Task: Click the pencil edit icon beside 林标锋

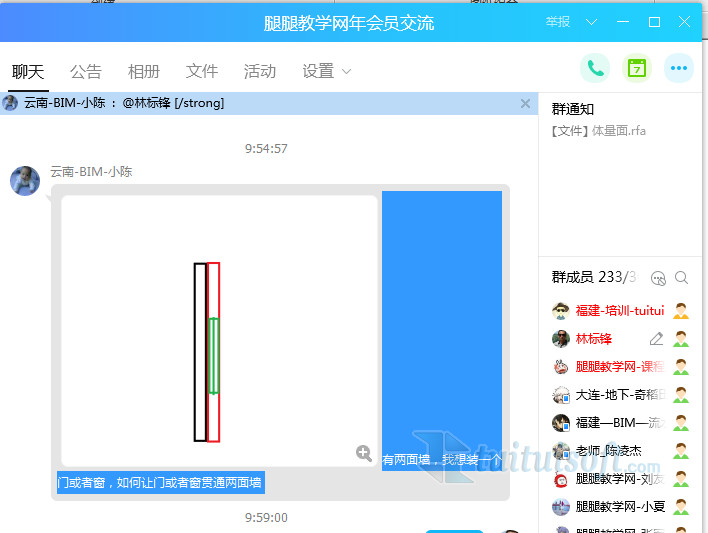Action: pyautogui.click(x=656, y=339)
